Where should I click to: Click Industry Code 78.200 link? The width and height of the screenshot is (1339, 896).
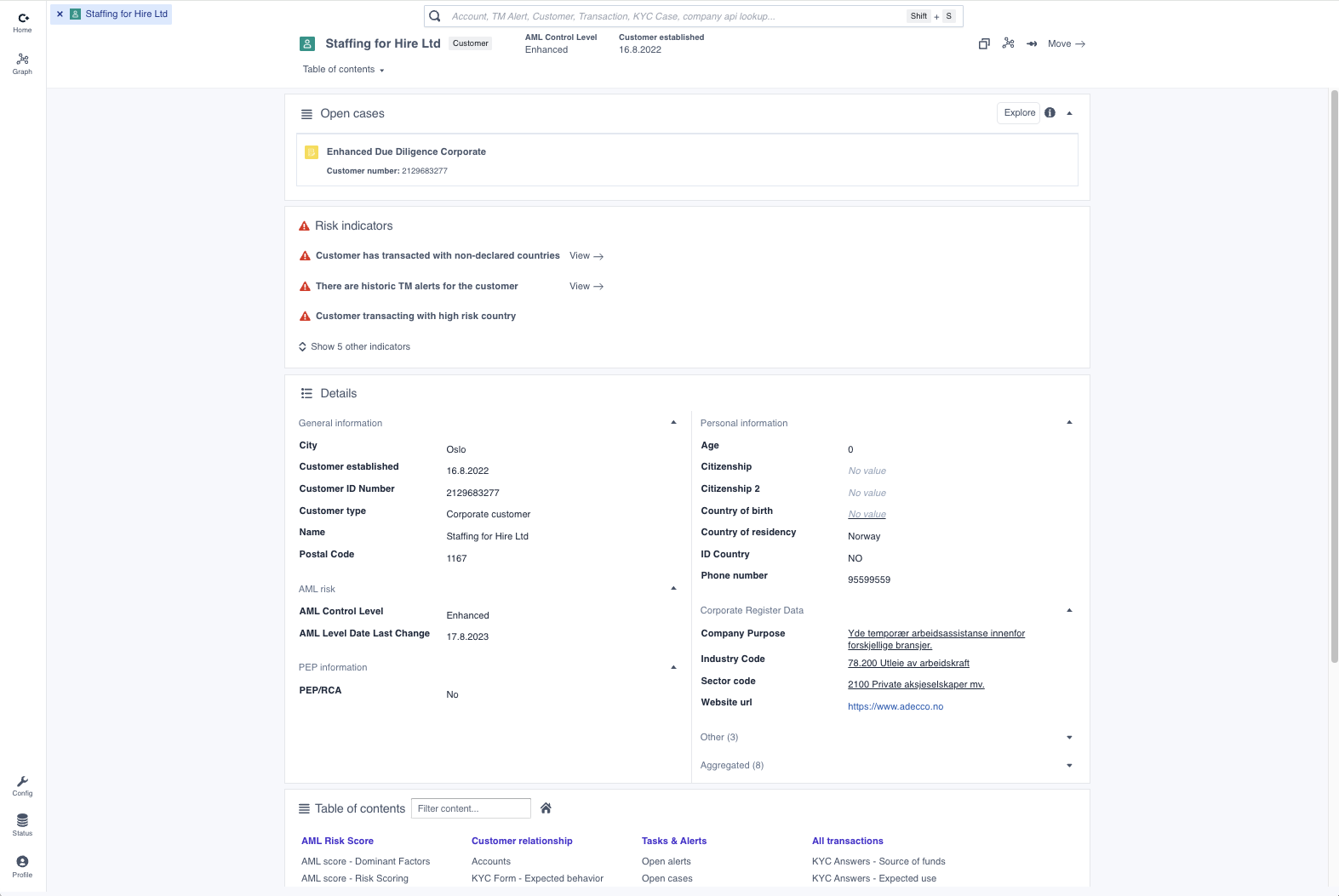click(908, 664)
